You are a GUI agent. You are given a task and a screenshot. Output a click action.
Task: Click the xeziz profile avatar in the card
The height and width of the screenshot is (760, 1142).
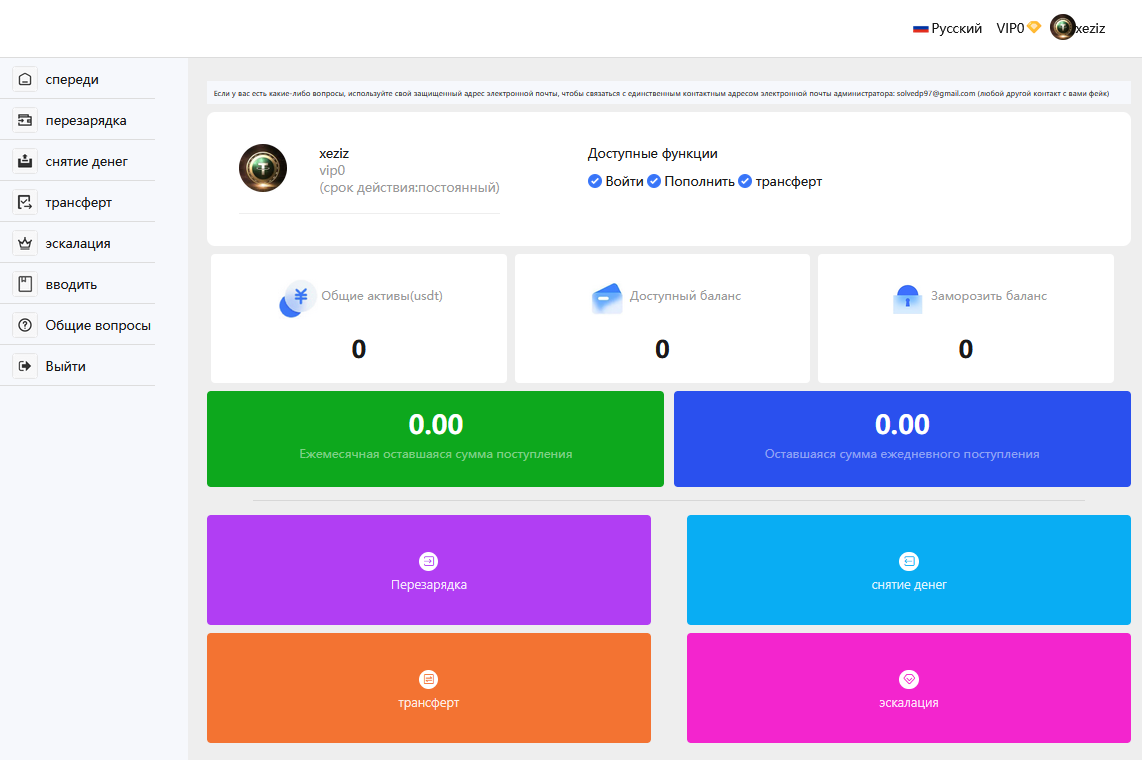(263, 168)
